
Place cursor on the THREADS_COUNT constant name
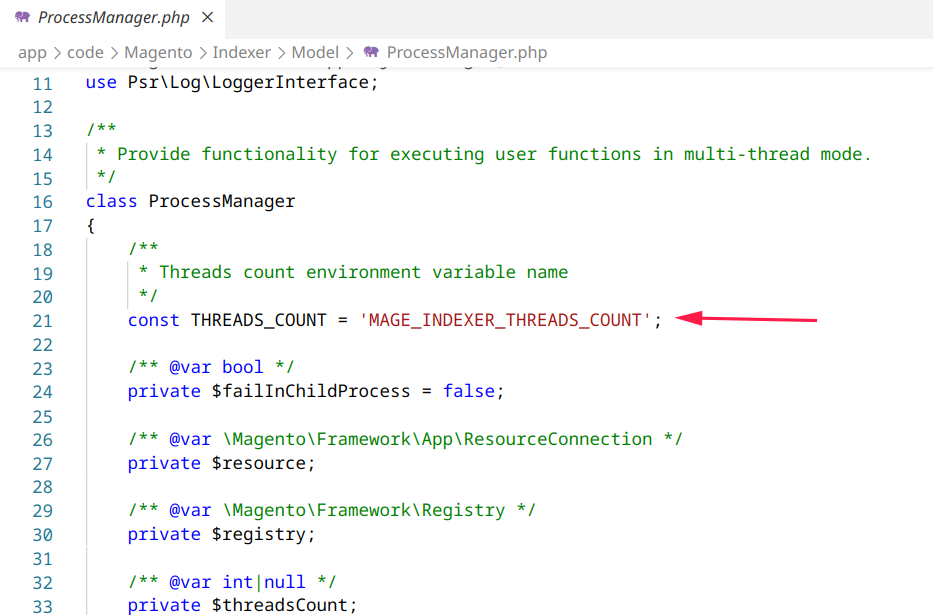point(258,320)
